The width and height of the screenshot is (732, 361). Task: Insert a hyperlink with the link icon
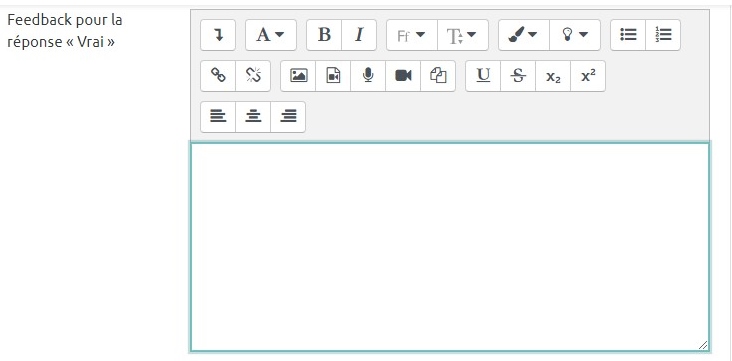[218, 76]
